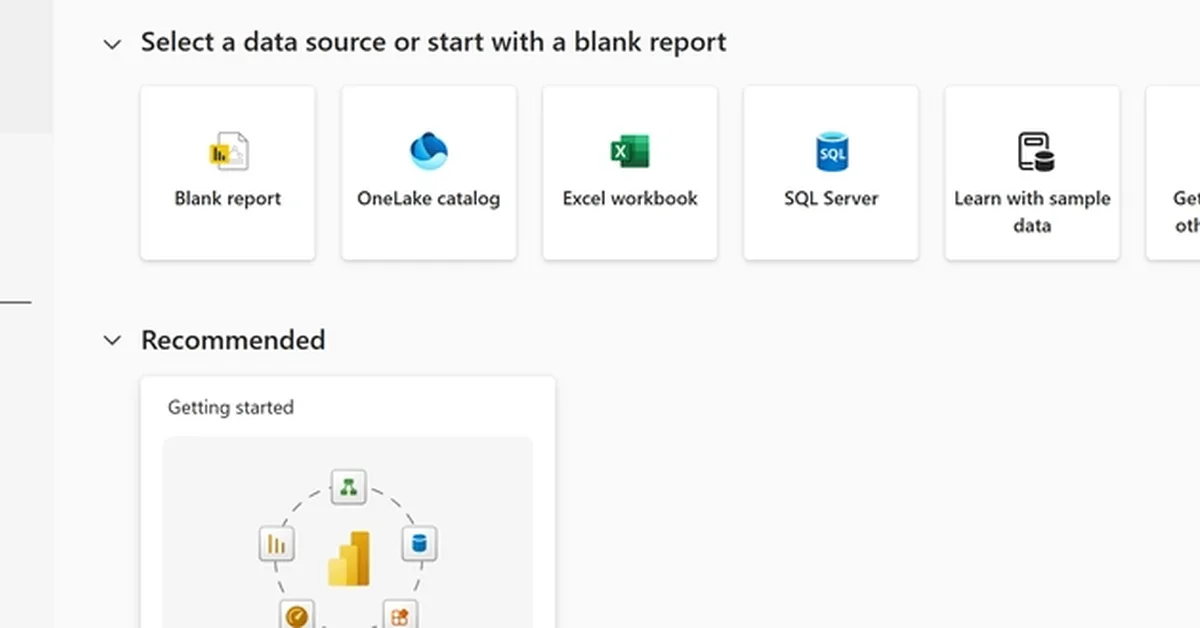Connect to a SQL Server data source

831,172
